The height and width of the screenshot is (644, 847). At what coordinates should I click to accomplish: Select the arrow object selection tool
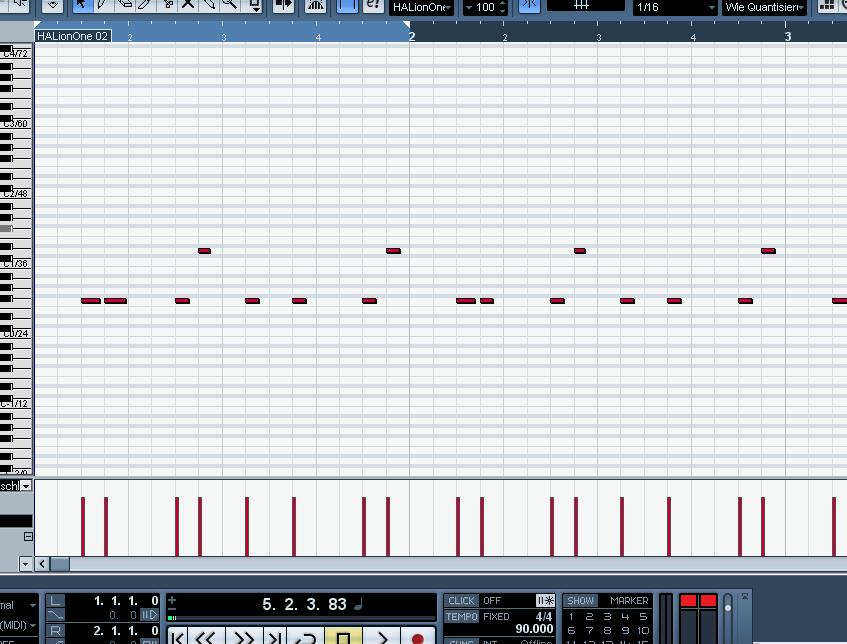[81, 5]
